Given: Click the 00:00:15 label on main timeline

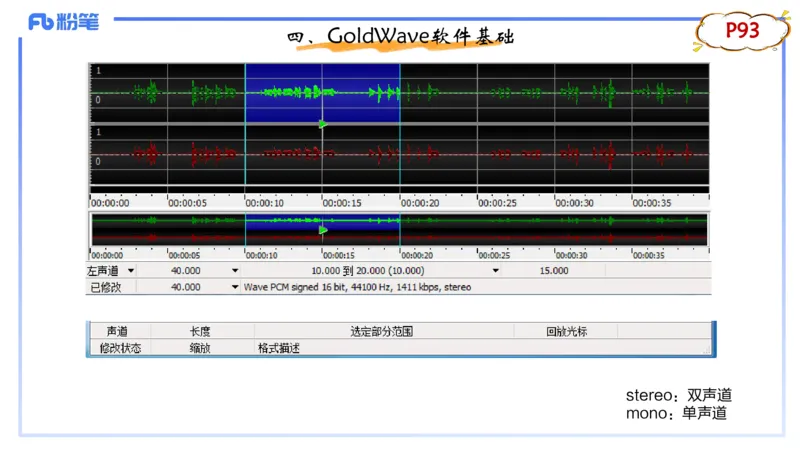Looking at the screenshot, I should click(x=342, y=203).
